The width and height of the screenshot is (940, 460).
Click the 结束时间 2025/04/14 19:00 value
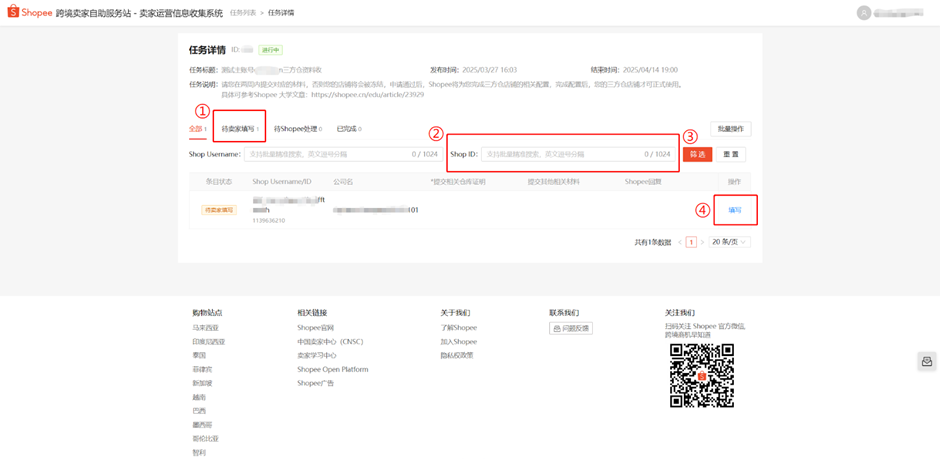[x=650, y=70]
